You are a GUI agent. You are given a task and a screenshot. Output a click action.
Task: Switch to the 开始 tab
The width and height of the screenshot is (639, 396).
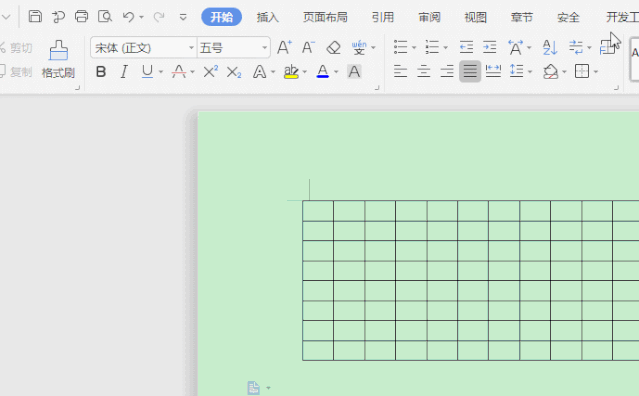pyautogui.click(x=222, y=17)
